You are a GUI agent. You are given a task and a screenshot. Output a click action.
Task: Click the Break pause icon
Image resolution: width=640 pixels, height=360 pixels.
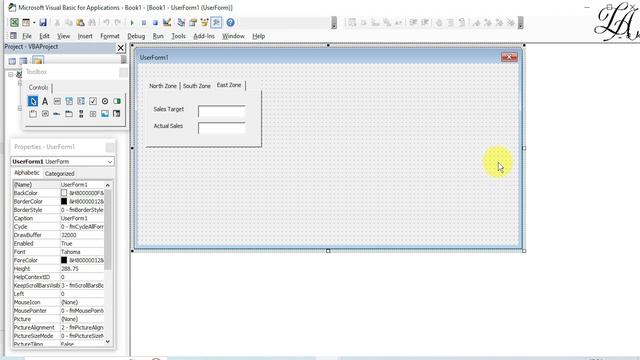tap(144, 23)
